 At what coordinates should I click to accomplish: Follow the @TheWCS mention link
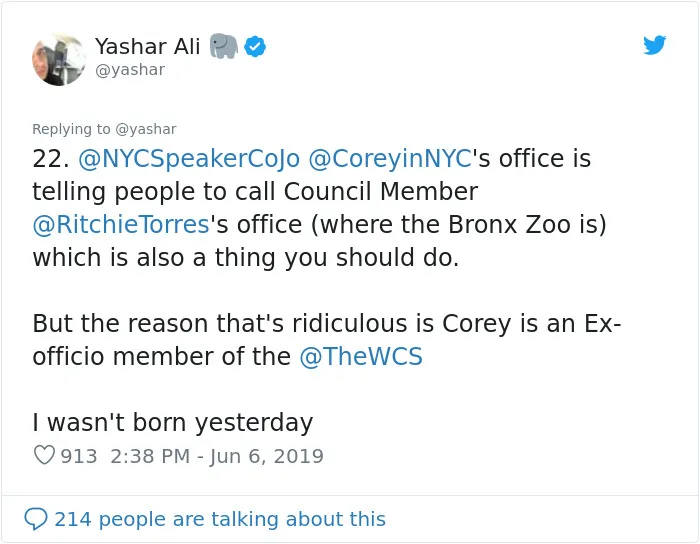[x=361, y=357]
